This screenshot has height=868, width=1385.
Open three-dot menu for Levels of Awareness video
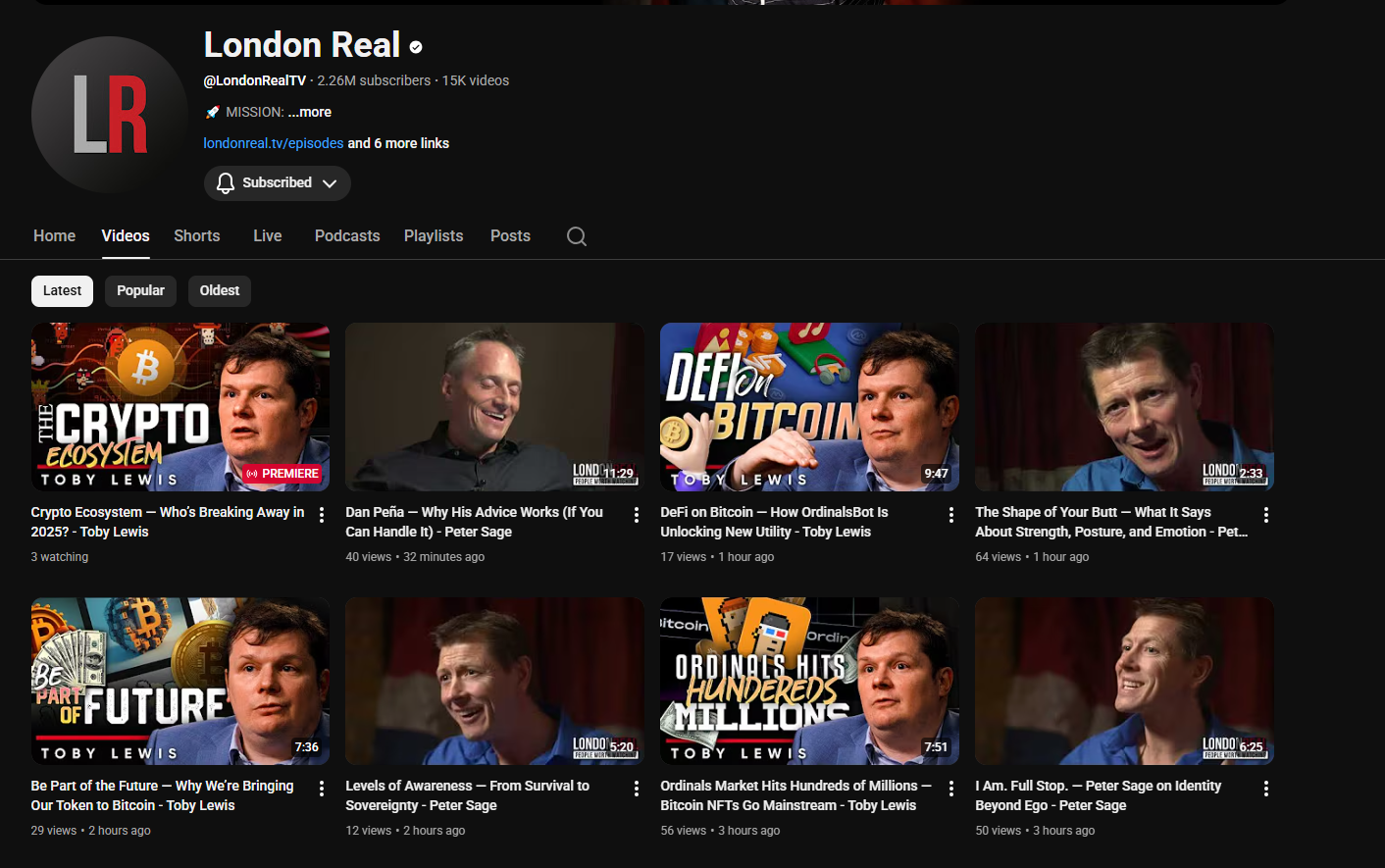coord(637,789)
